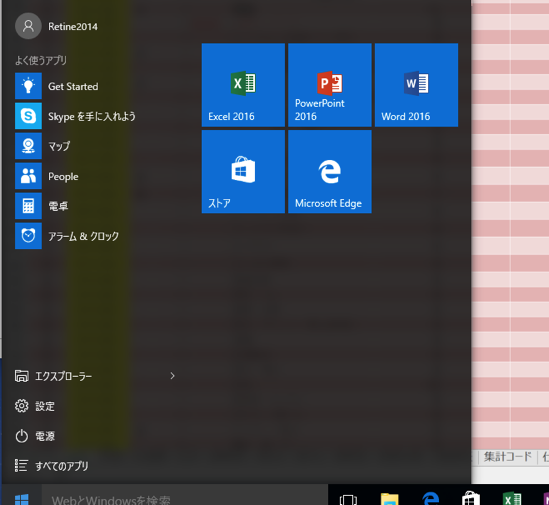Open the Excel 2016 tile
The width and height of the screenshot is (549, 505).
243,85
